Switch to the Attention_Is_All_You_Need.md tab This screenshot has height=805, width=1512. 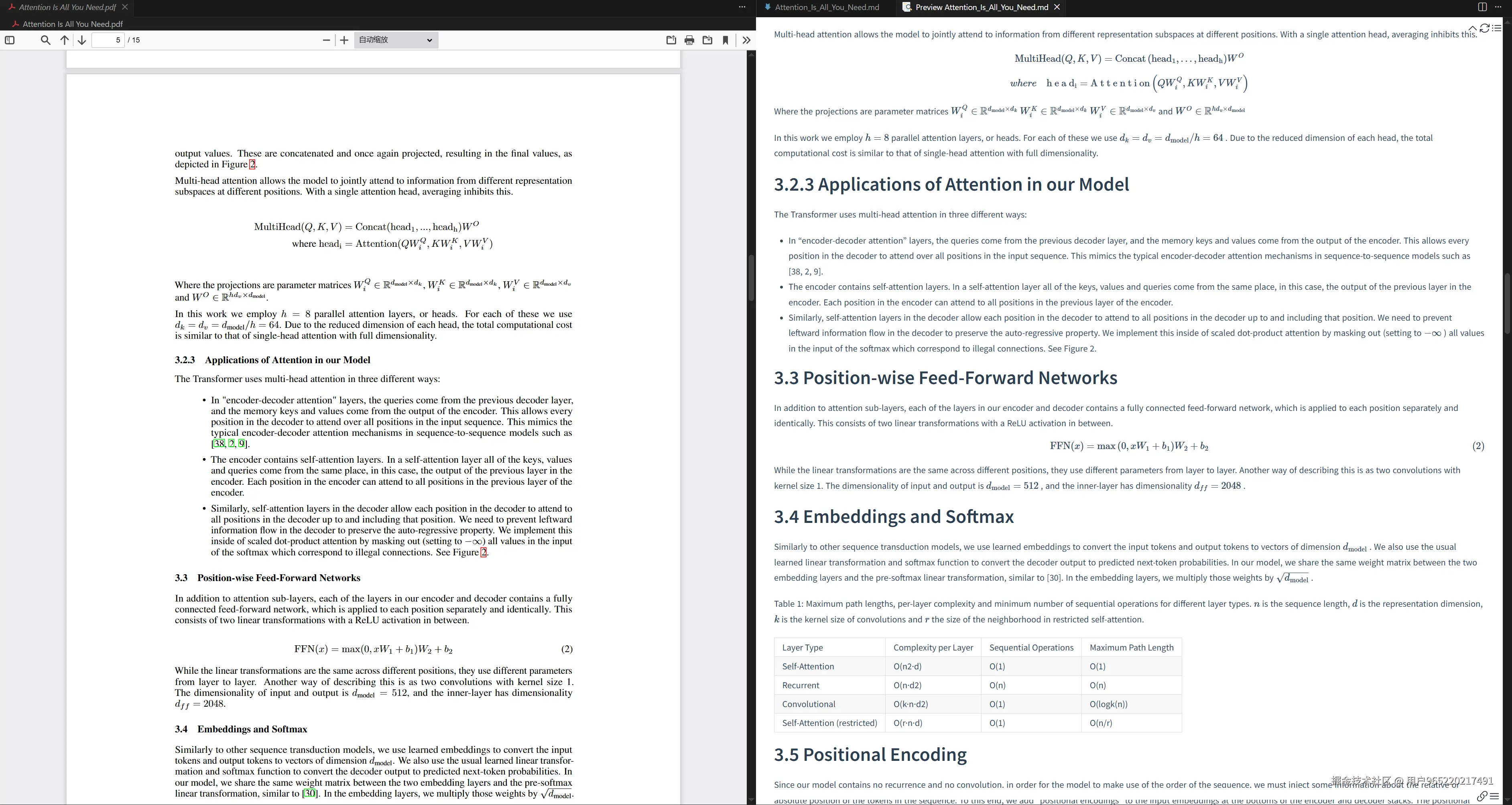coord(827,7)
